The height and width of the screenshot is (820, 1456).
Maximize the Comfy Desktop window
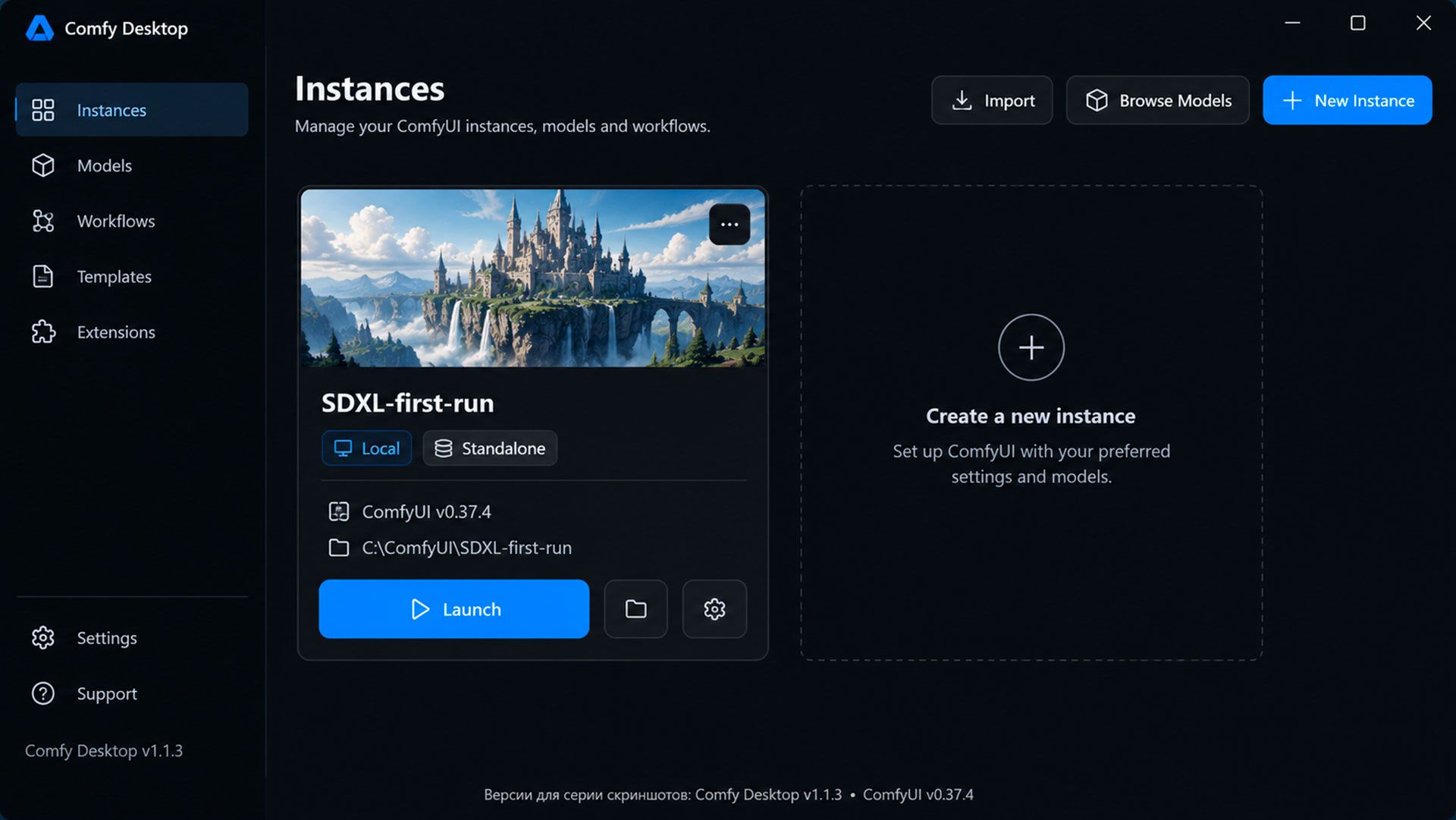[1358, 23]
